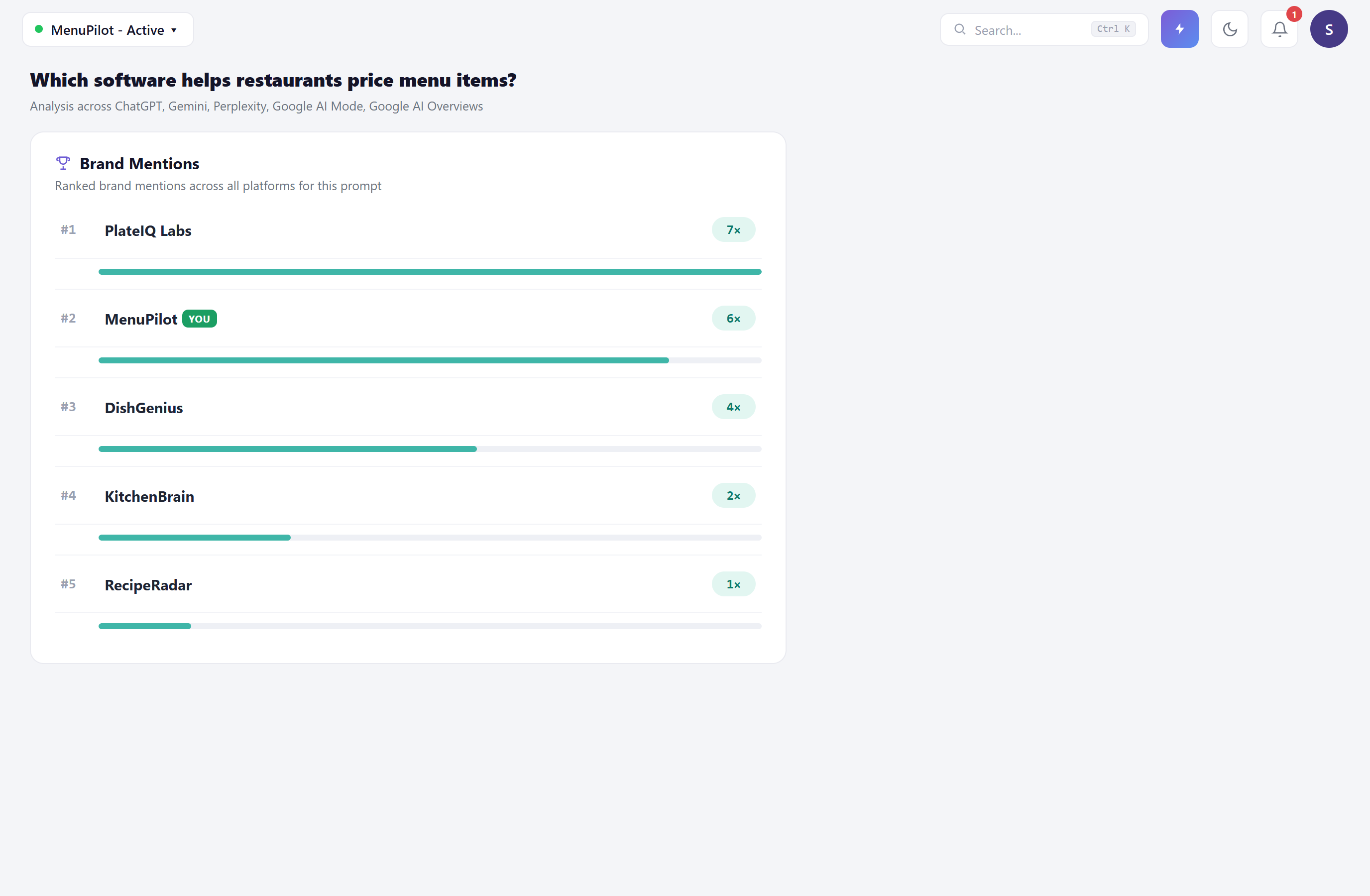This screenshot has width=1370, height=896.
Task: Click the #2 rank label
Action: point(69,318)
